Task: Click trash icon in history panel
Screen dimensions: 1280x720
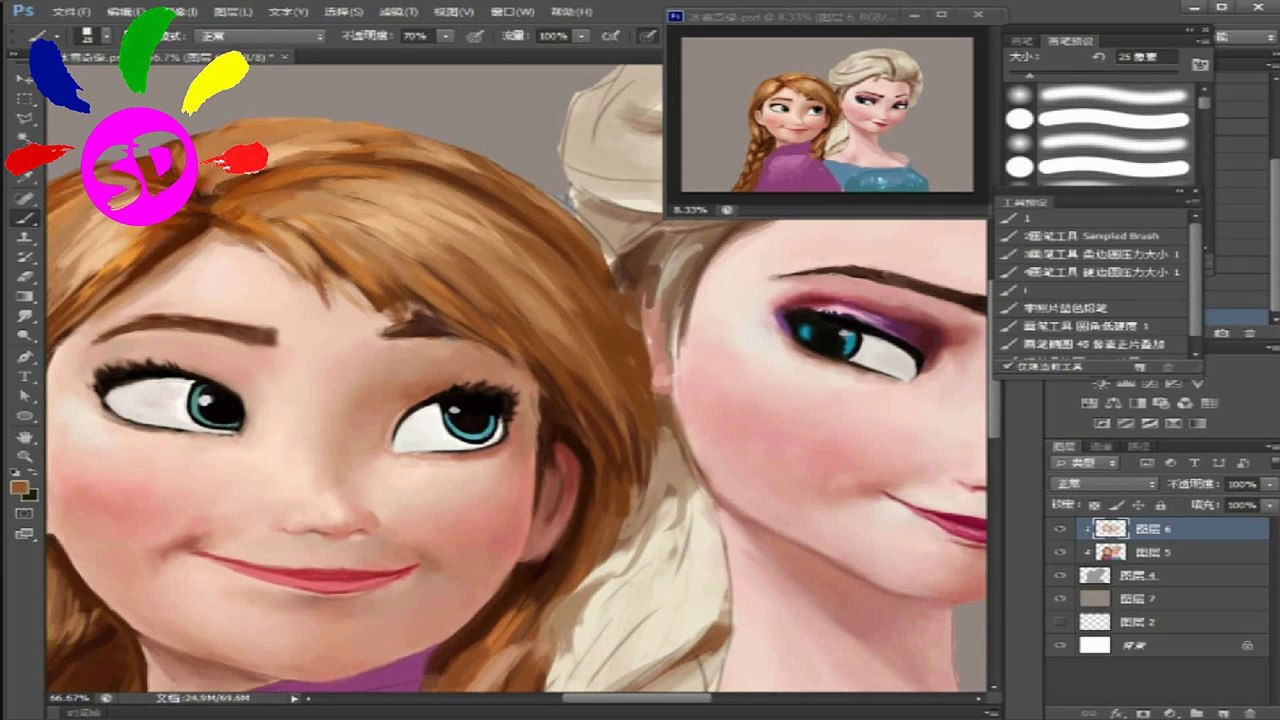Action: click(1248, 333)
